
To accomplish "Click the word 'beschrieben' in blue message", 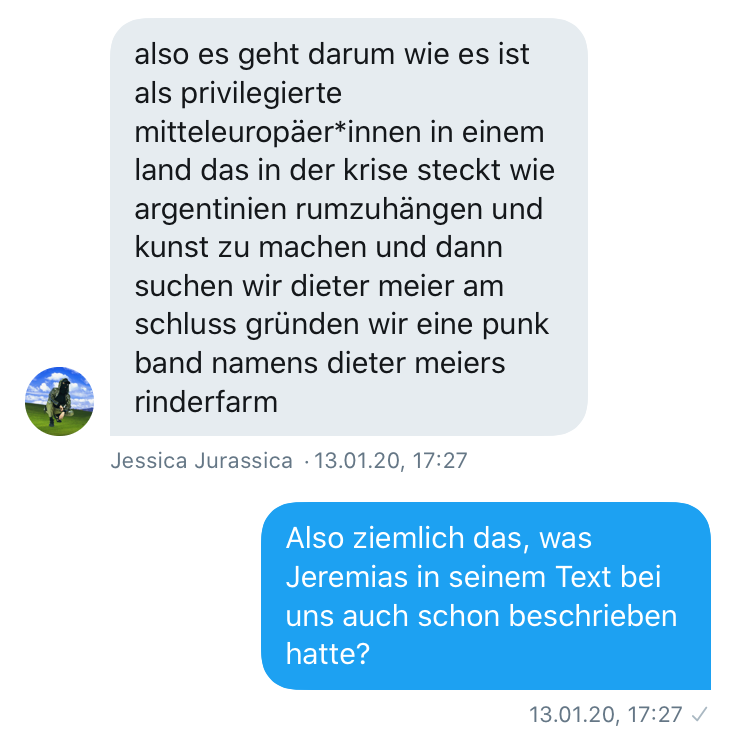I will tap(593, 616).
